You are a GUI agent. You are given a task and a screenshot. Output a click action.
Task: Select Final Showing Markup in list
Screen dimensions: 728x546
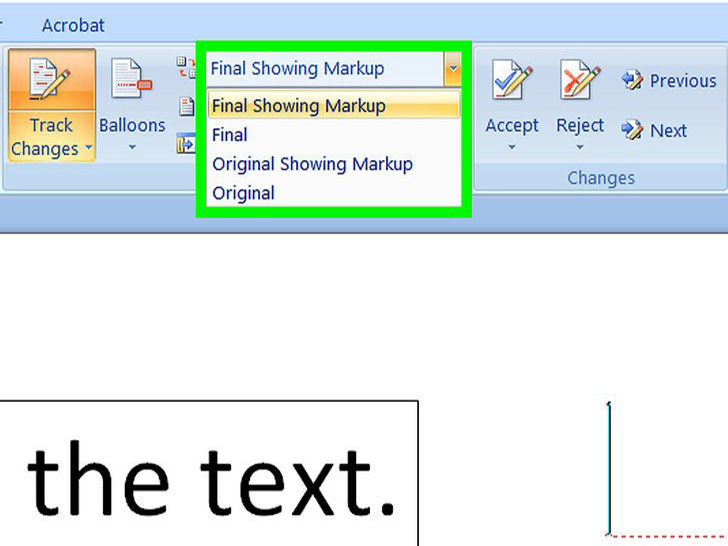point(334,106)
